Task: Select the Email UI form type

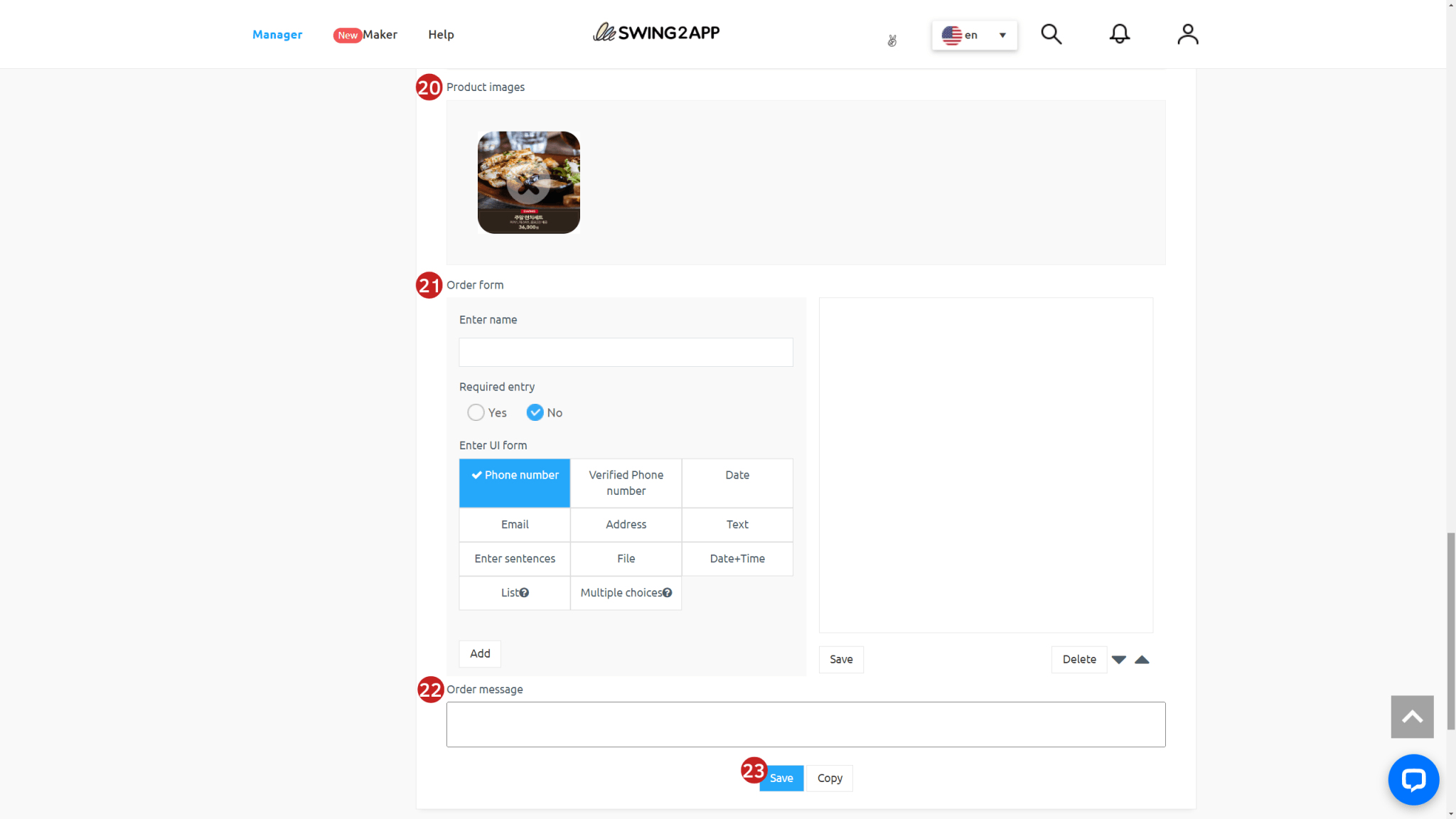Action: point(514,525)
